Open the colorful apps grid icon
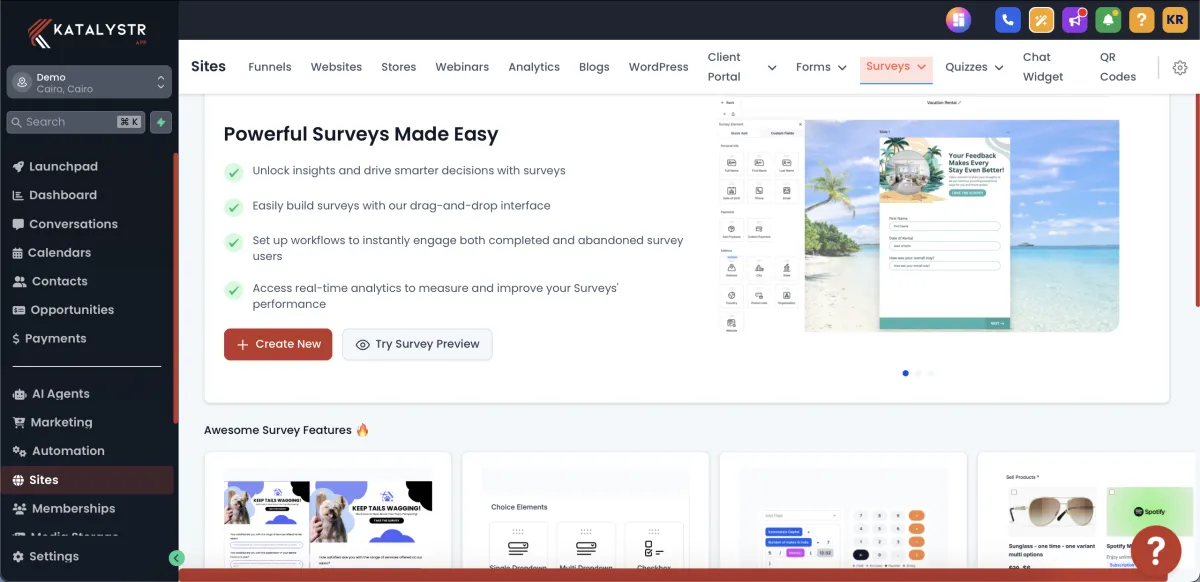Image resolution: width=1200 pixels, height=582 pixels. coord(959,19)
